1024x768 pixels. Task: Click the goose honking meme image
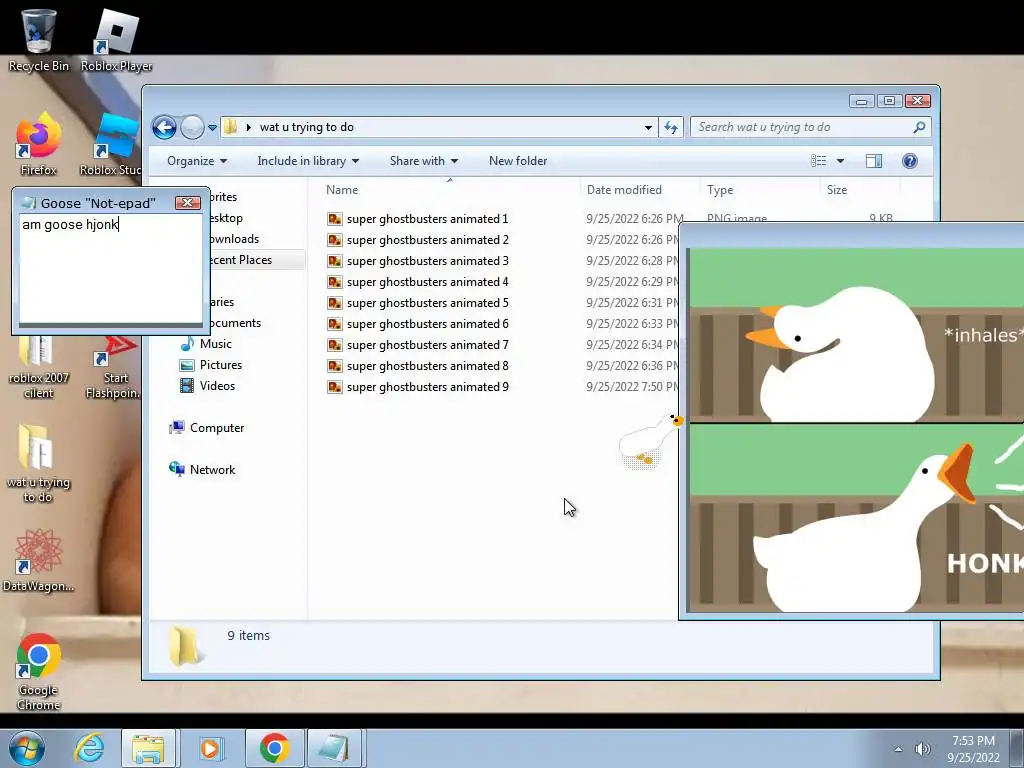click(x=857, y=430)
